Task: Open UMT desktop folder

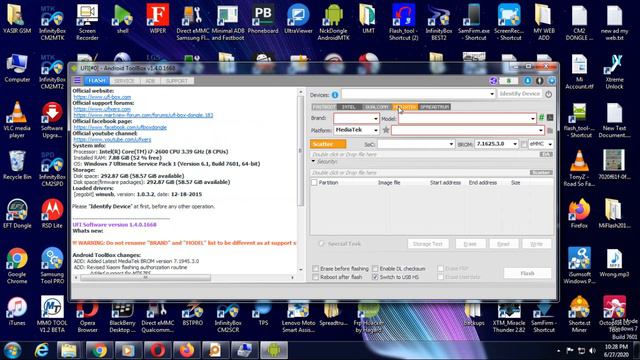Action: point(368,19)
